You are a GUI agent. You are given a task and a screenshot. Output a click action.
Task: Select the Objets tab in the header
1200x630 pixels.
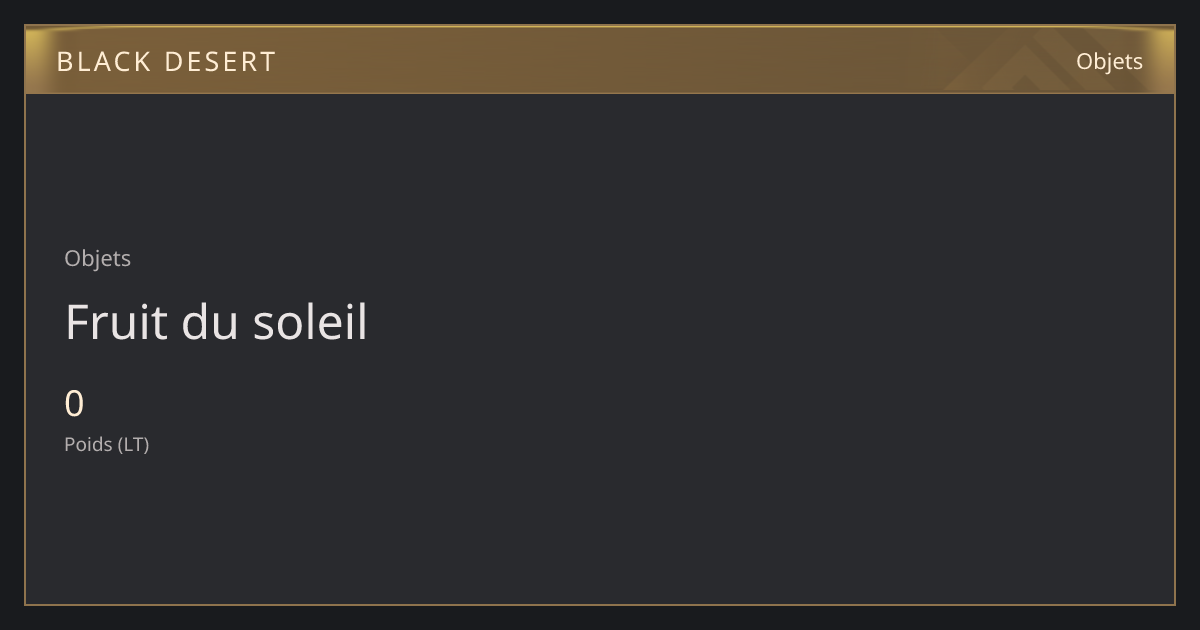[x=1109, y=62]
